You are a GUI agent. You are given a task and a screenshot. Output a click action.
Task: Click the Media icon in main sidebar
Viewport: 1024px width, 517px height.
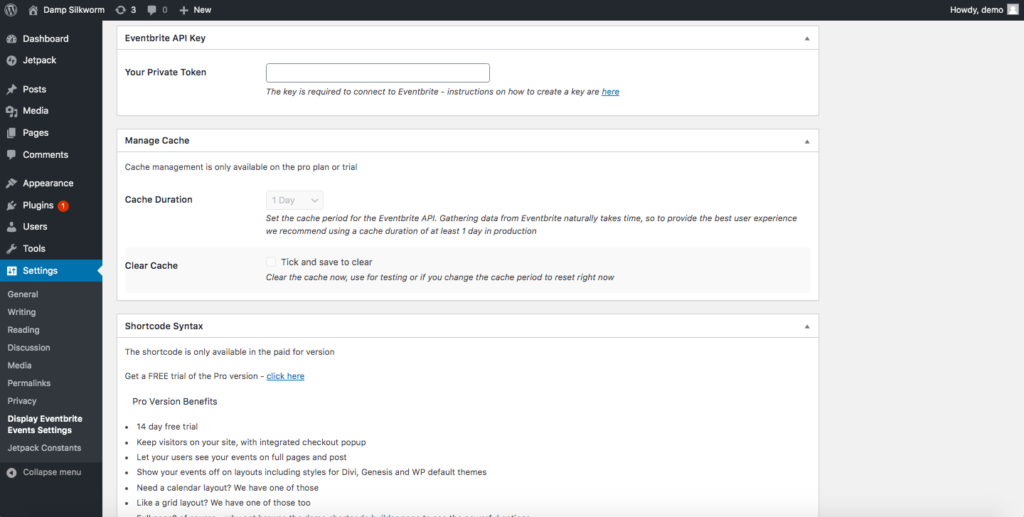click(11, 111)
